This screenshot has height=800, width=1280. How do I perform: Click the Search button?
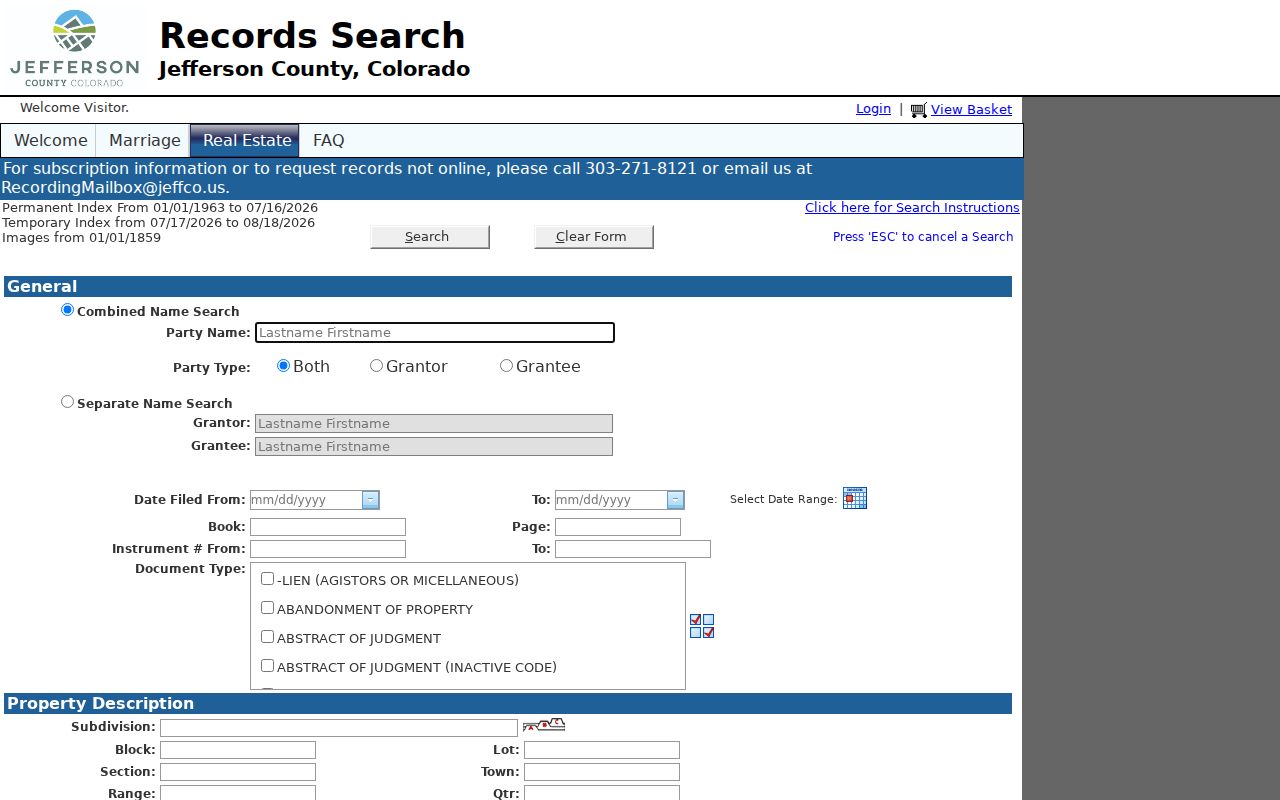coord(430,237)
